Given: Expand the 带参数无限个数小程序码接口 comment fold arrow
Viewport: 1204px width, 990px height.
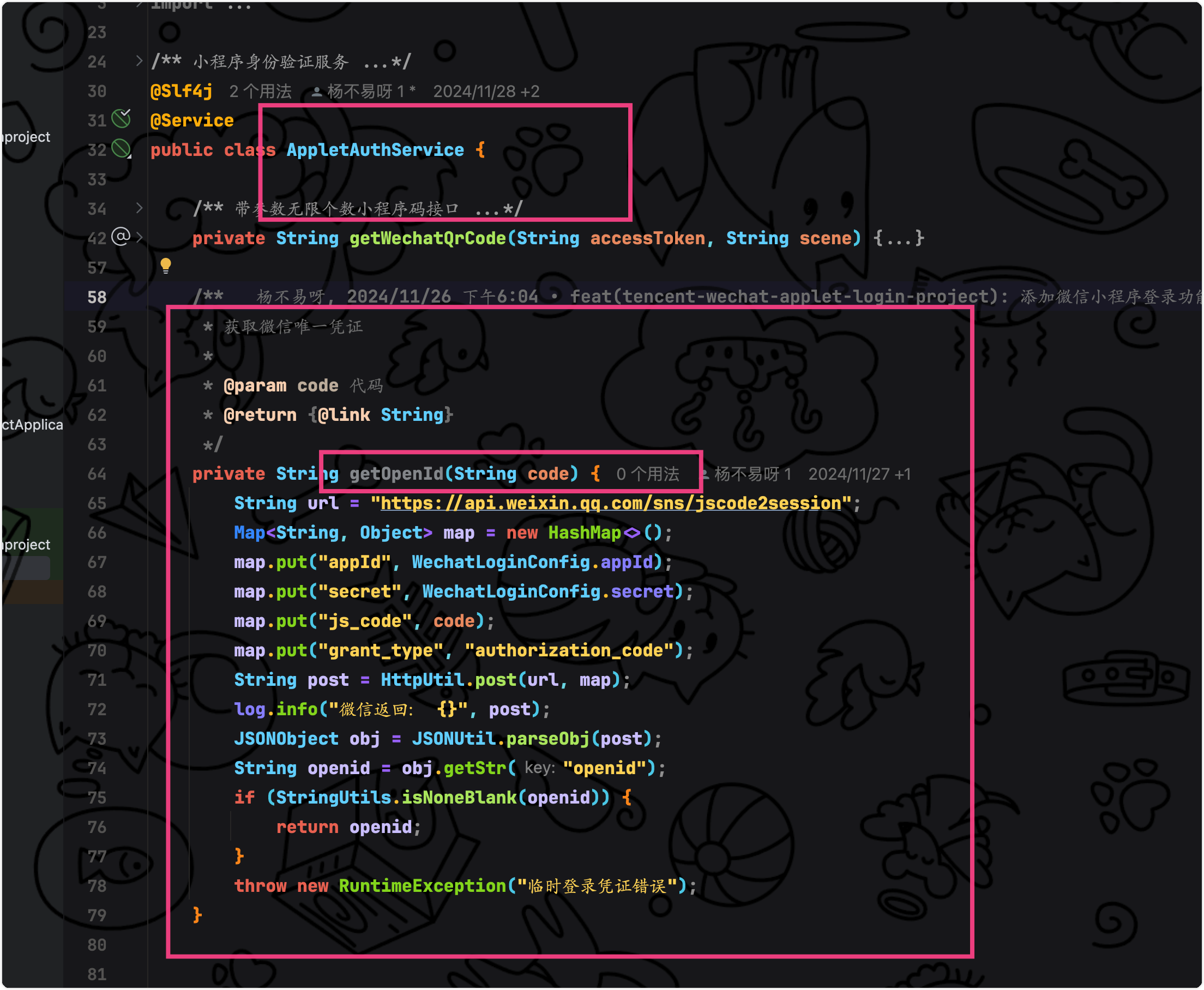Looking at the screenshot, I should 139,208.
